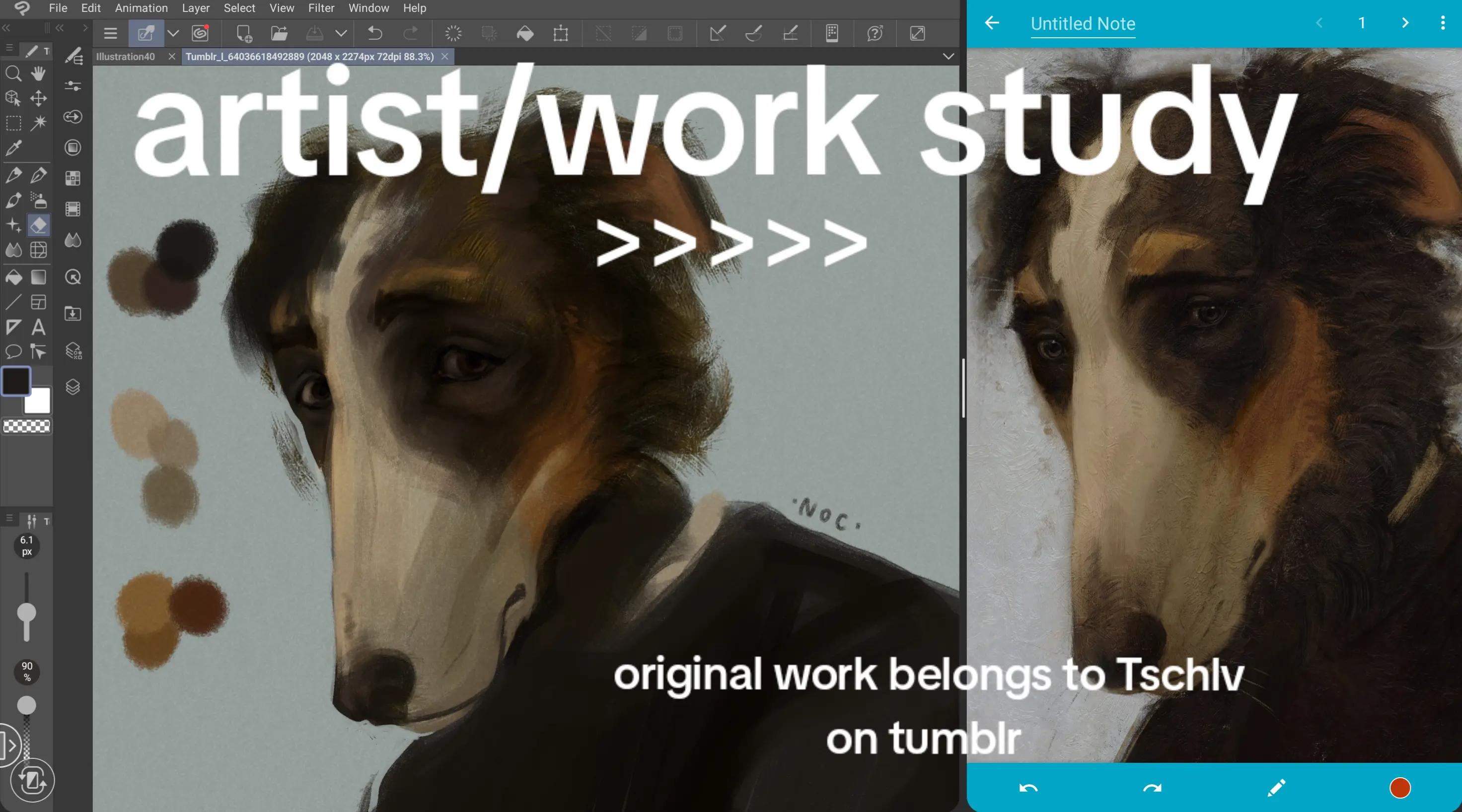Switch to transparent color checkerboard swatch
The height and width of the screenshot is (812, 1462).
click(x=27, y=426)
